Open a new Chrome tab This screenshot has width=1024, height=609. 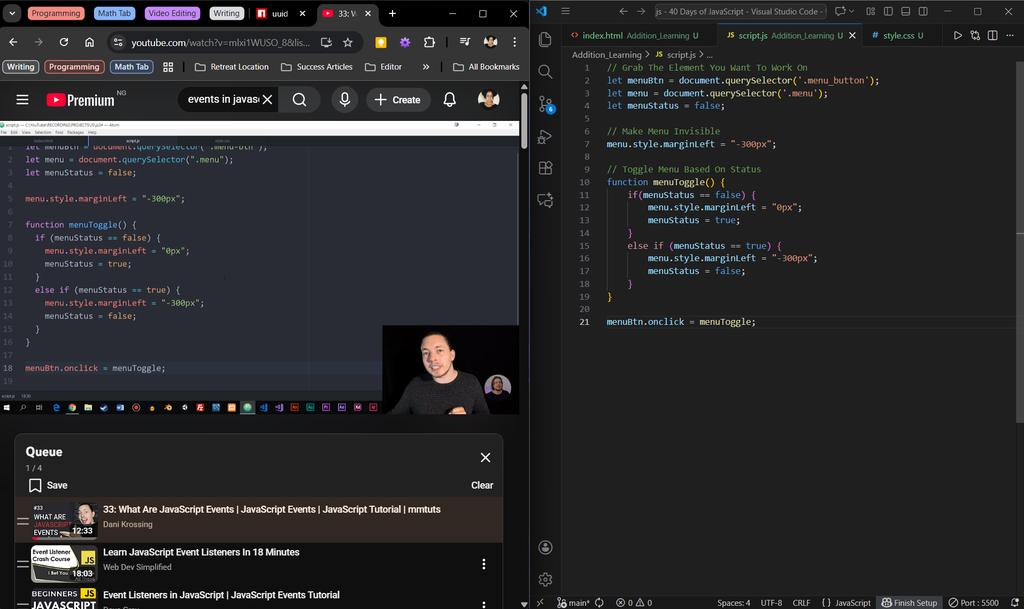392,13
